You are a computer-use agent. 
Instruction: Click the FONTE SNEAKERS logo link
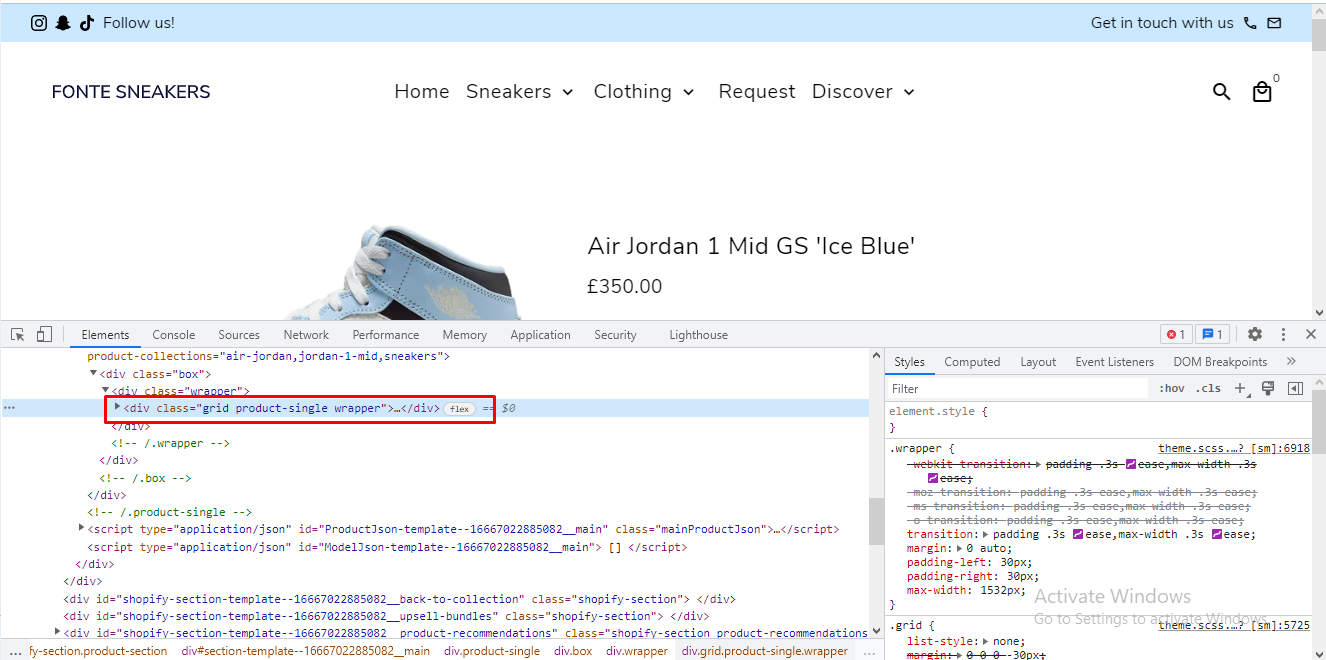(x=131, y=92)
